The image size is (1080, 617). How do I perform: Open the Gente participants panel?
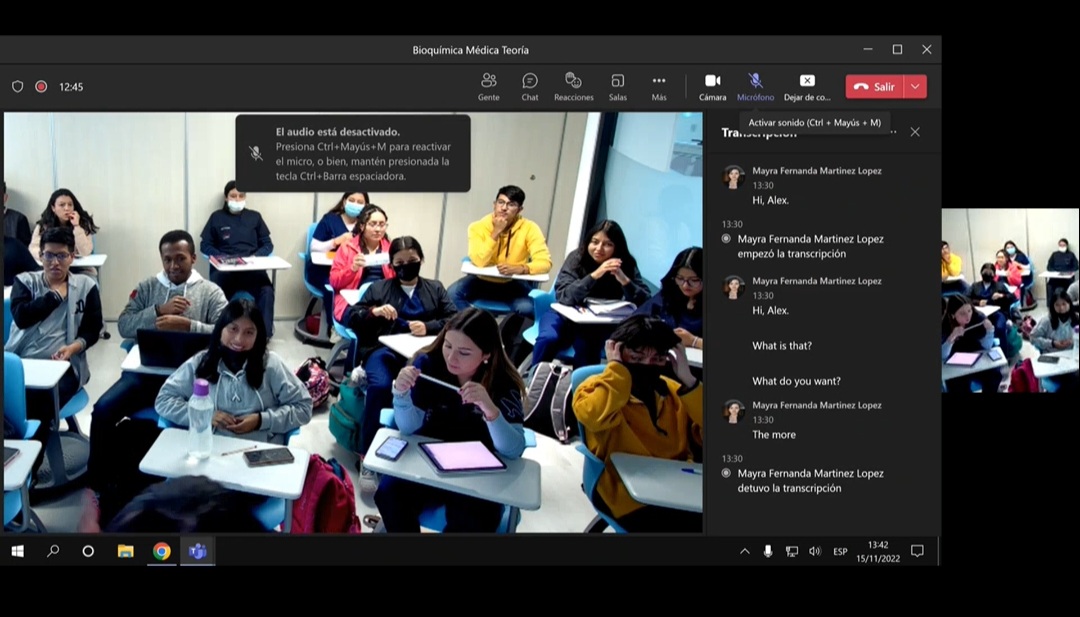(x=488, y=86)
